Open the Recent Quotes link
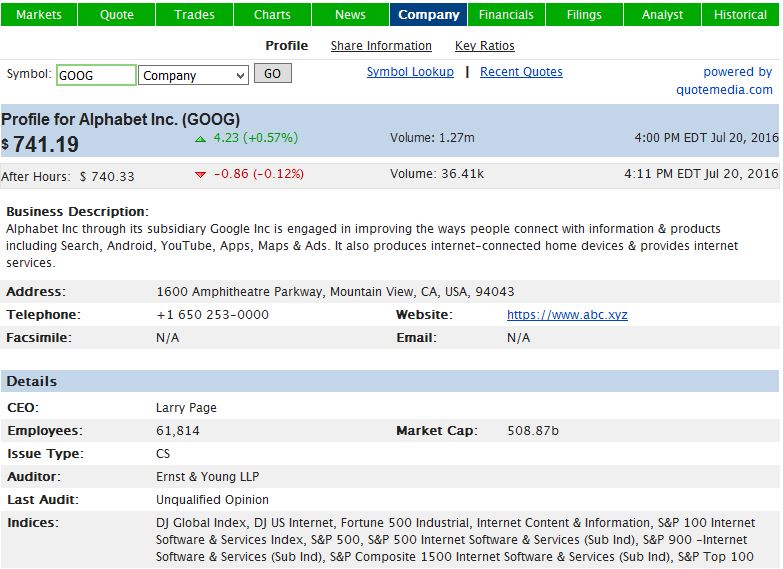The width and height of the screenshot is (783, 569). click(521, 72)
